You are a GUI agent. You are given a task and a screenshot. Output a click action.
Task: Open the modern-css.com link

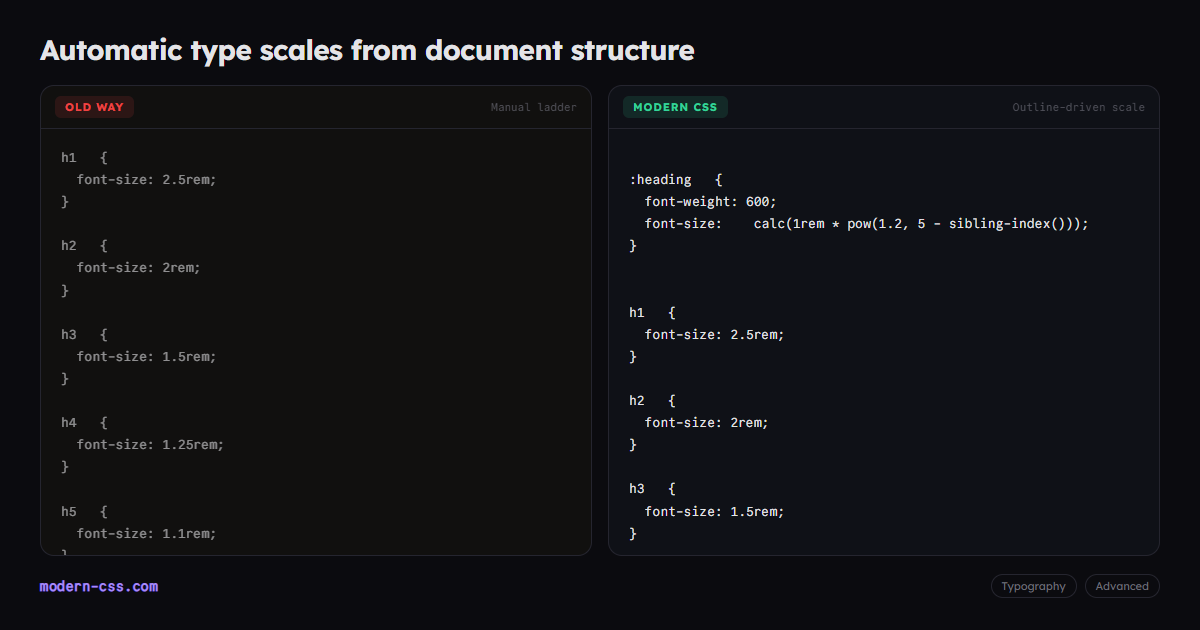point(99,587)
